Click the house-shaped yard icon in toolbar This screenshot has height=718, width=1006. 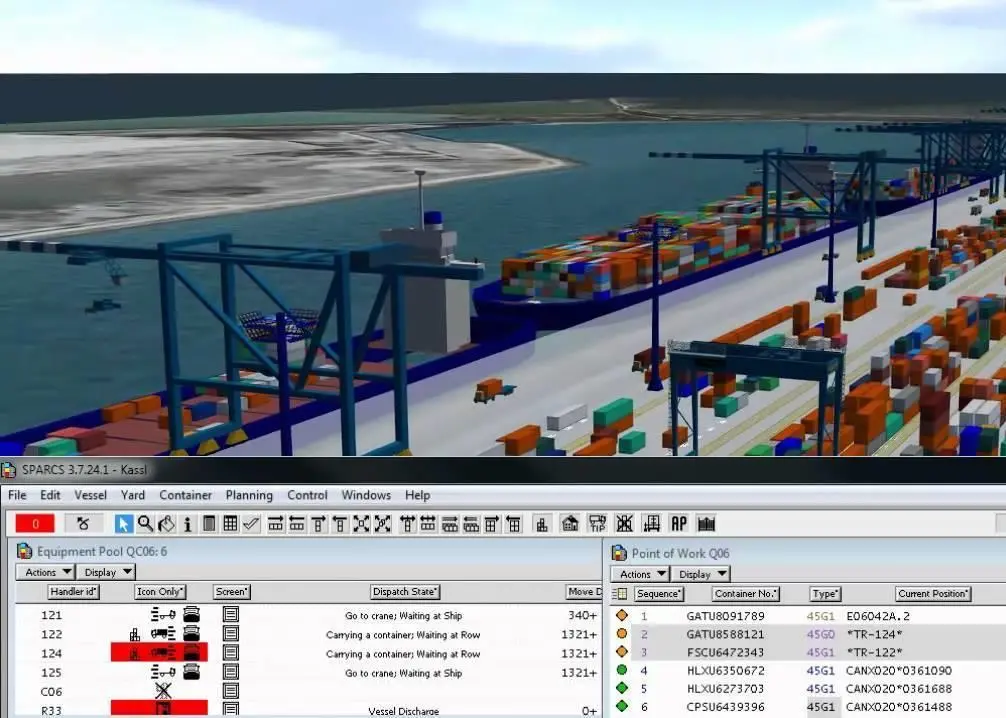tap(570, 524)
